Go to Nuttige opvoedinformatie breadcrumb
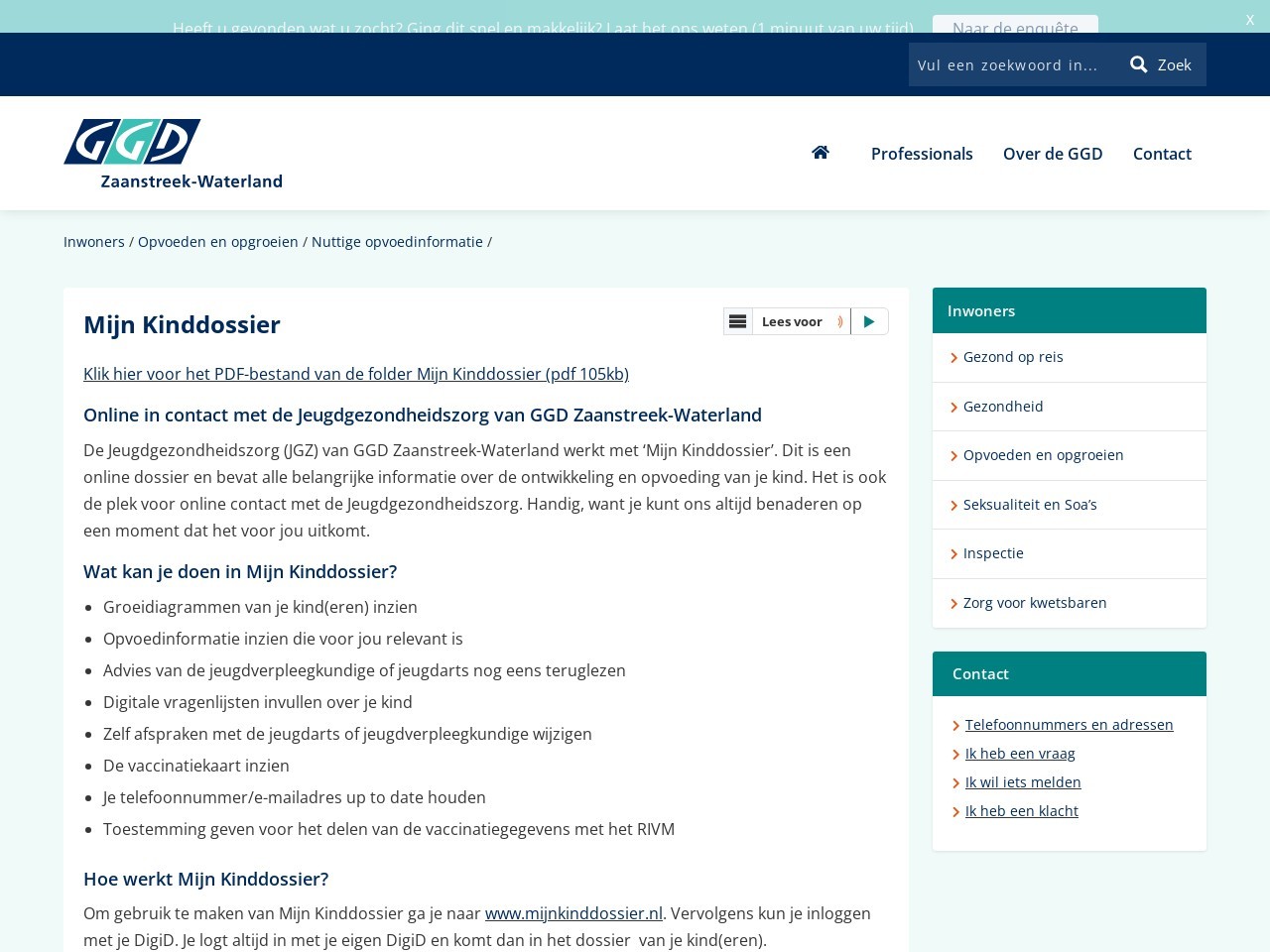The width and height of the screenshot is (1270, 952). pyautogui.click(x=397, y=242)
